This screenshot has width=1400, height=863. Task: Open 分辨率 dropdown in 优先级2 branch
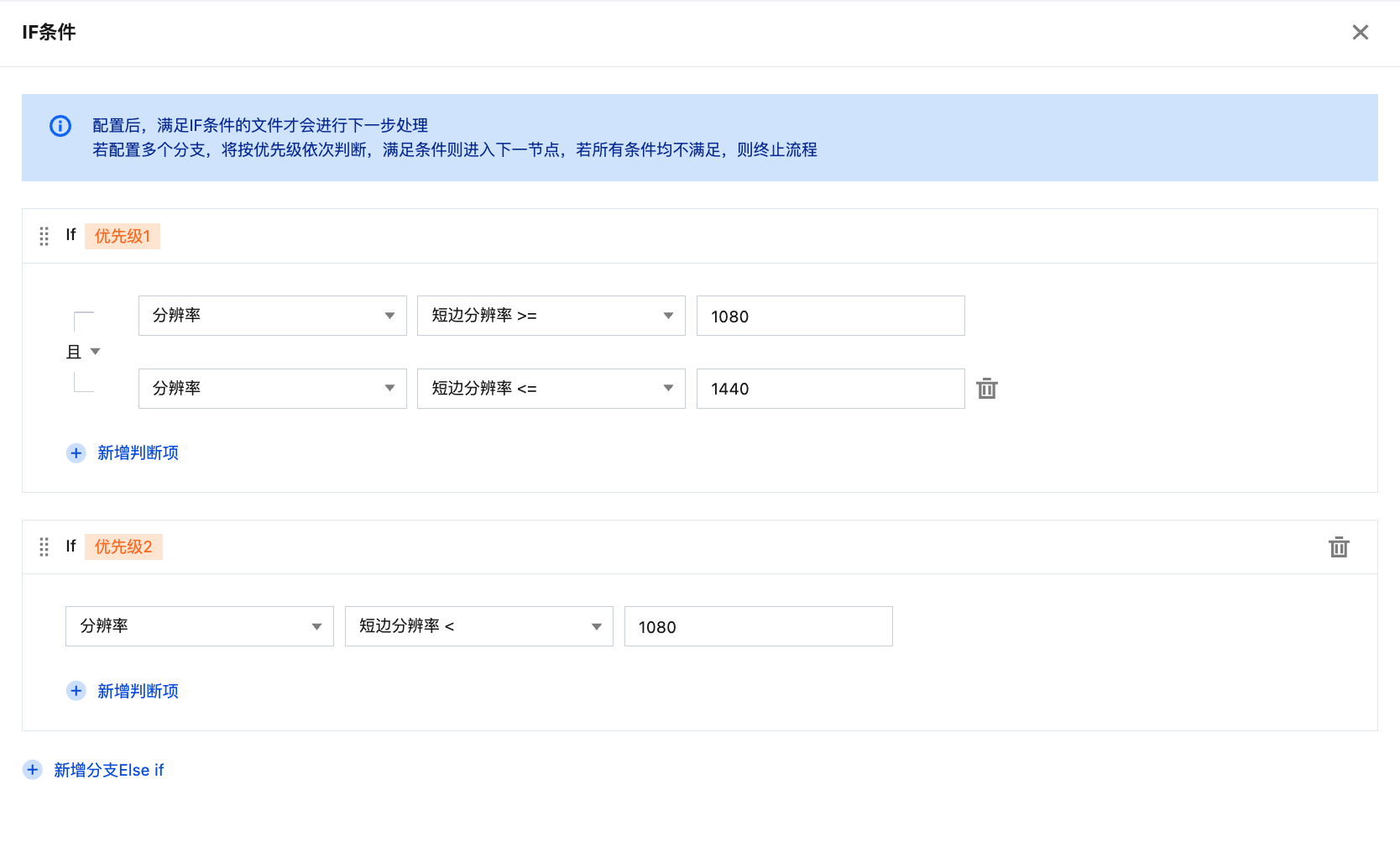(x=200, y=626)
